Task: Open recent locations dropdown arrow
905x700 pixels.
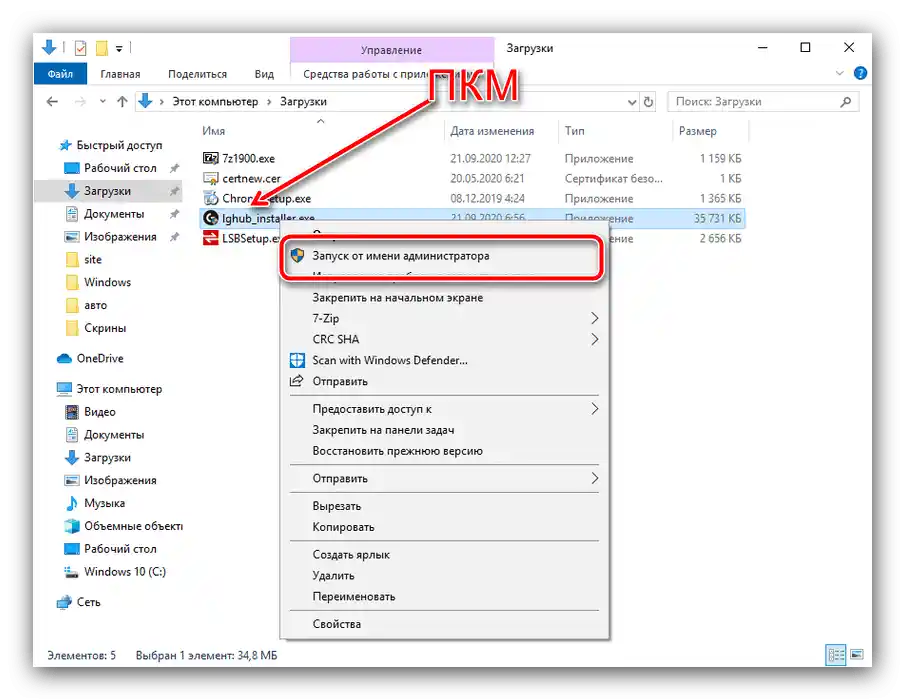Action: (x=102, y=102)
